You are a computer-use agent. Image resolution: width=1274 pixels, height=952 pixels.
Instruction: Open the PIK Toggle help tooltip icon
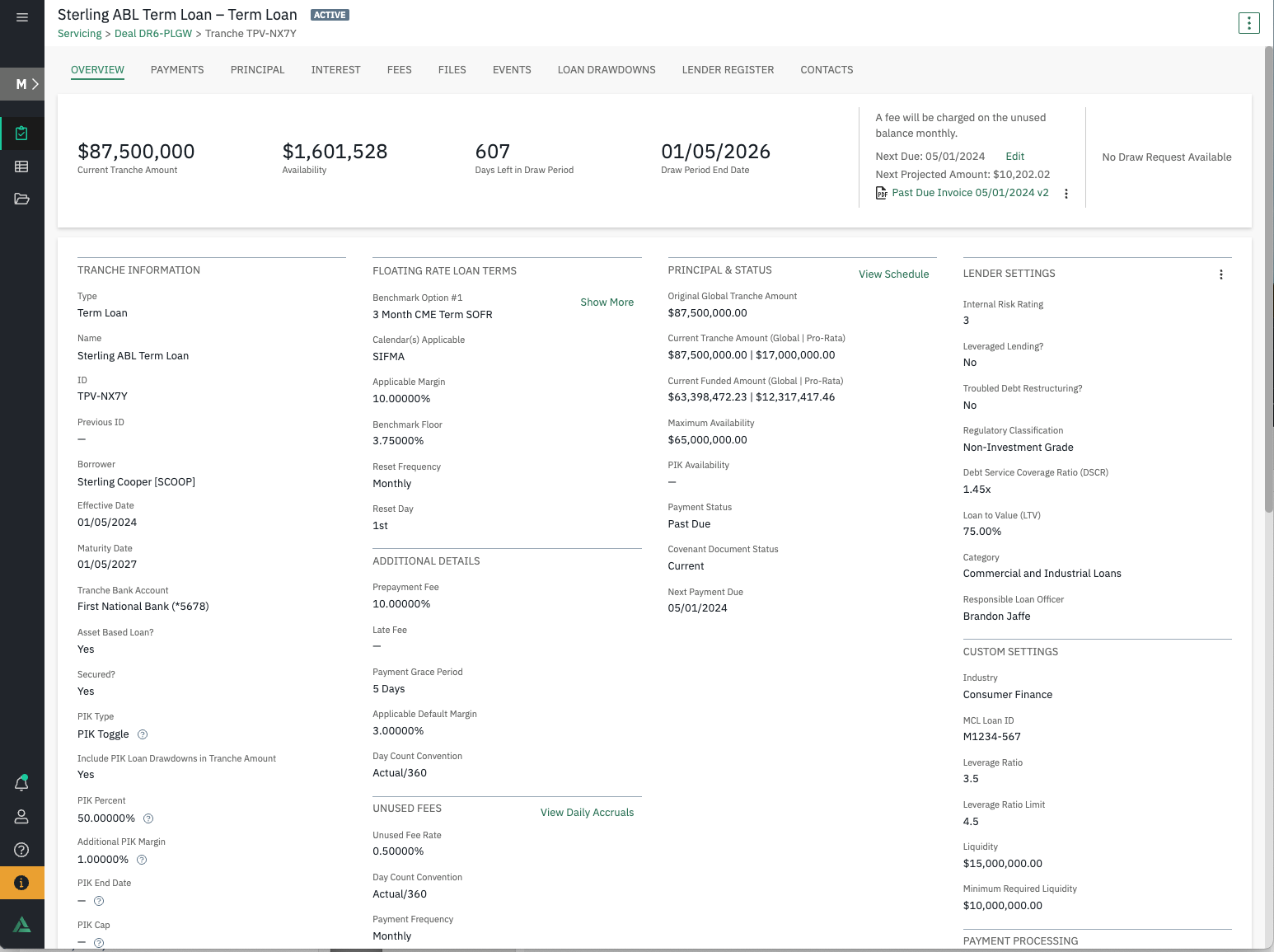(x=142, y=734)
